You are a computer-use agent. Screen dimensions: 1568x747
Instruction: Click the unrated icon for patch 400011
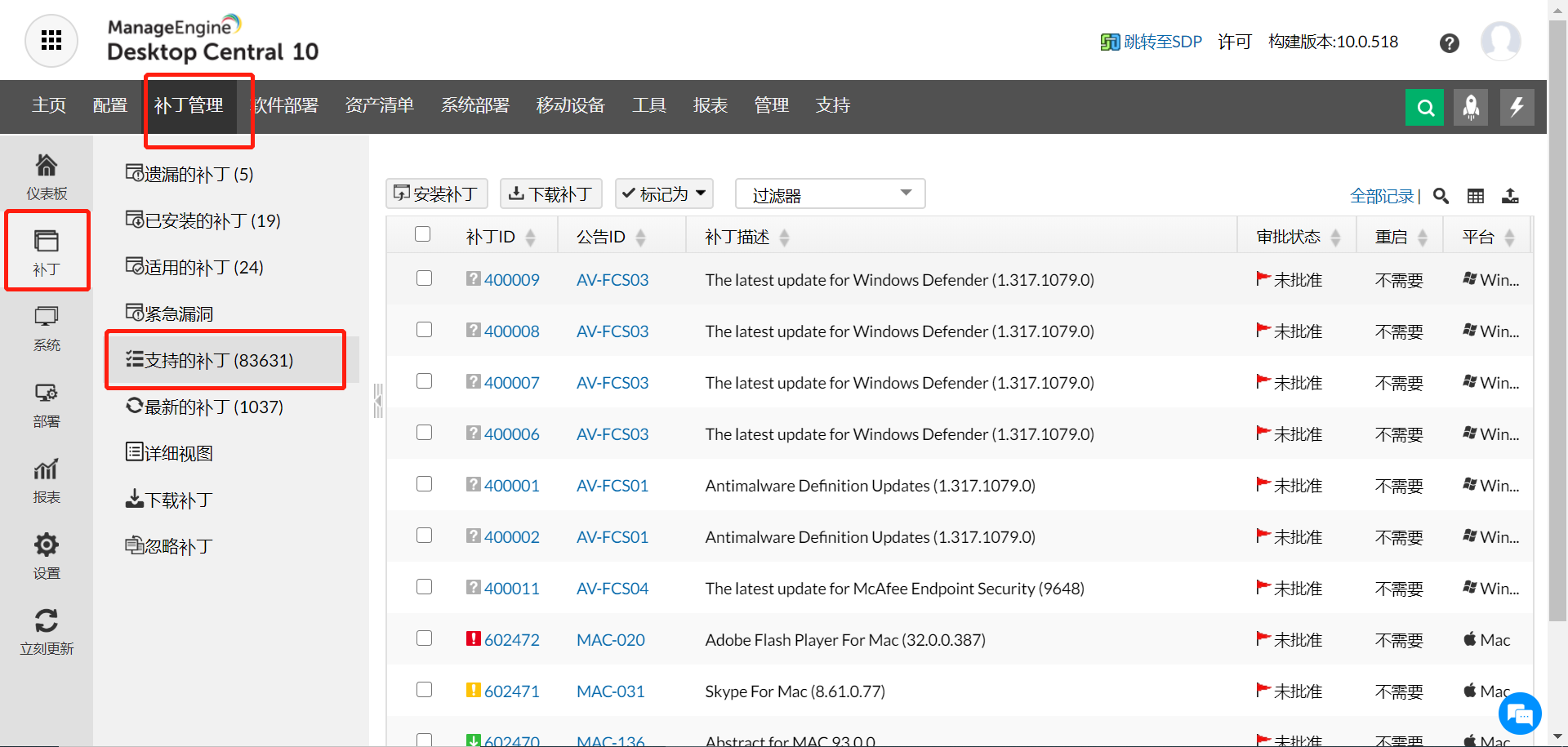point(474,587)
